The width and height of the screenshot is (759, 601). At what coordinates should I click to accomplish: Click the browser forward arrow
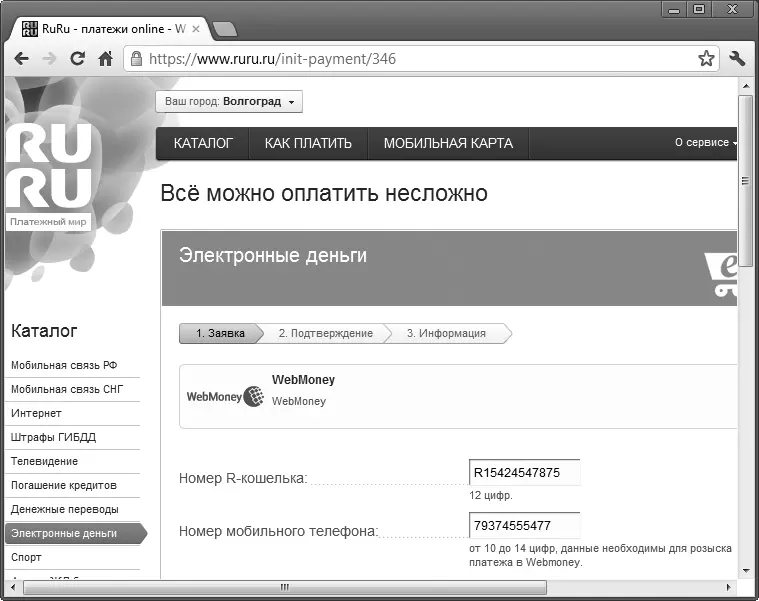tap(48, 59)
